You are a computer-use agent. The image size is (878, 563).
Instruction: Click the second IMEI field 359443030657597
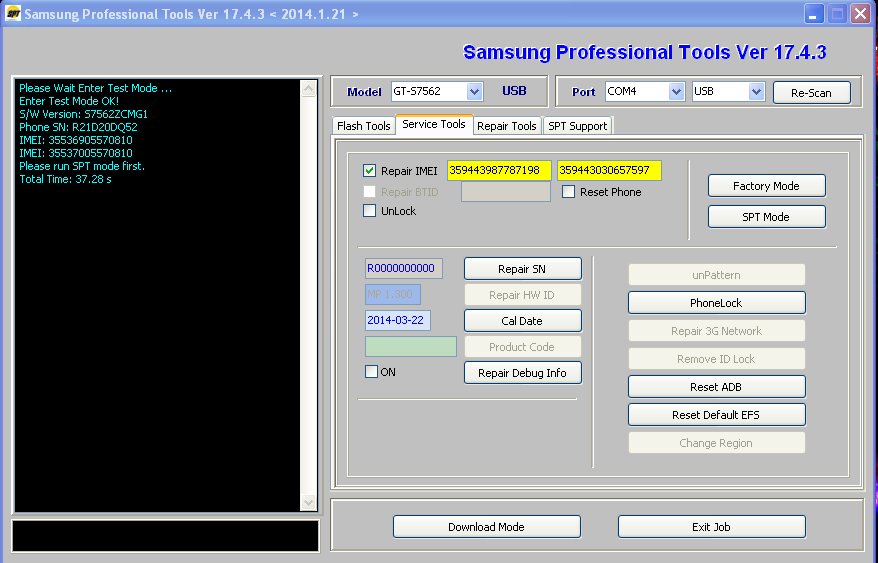coord(609,170)
